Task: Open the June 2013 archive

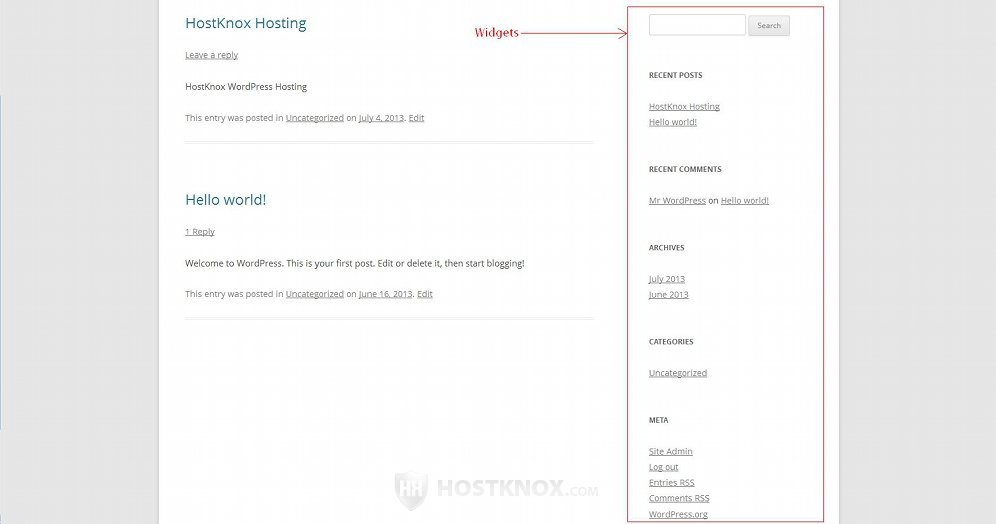Action: [x=668, y=295]
